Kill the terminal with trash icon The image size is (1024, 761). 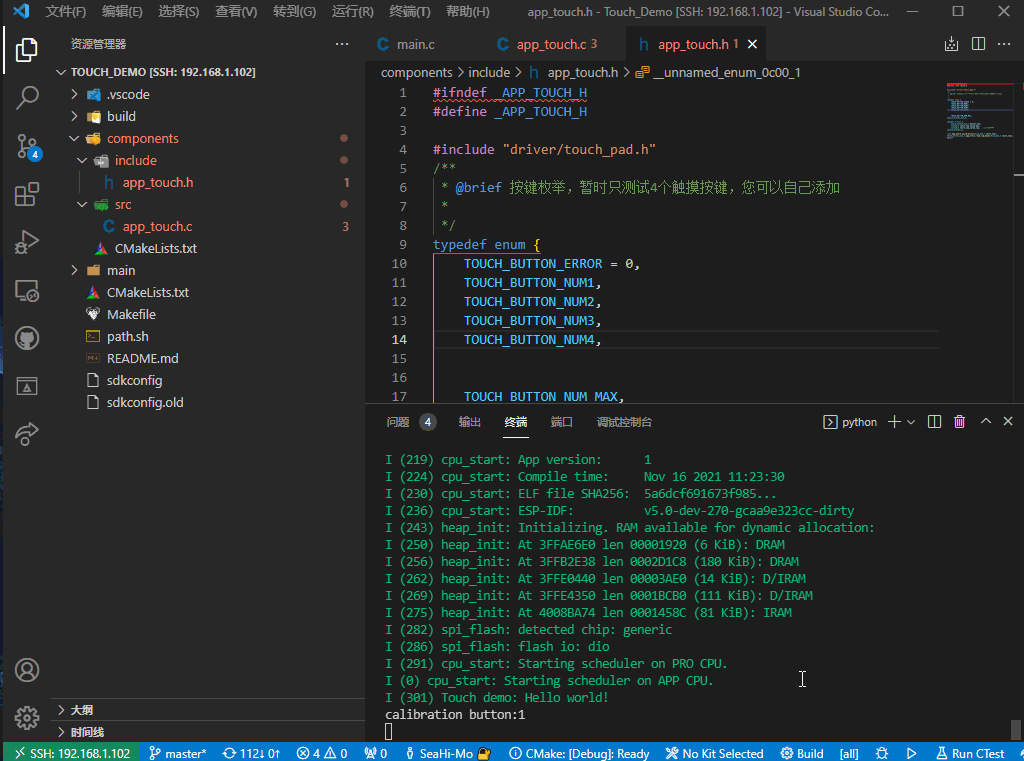959,422
